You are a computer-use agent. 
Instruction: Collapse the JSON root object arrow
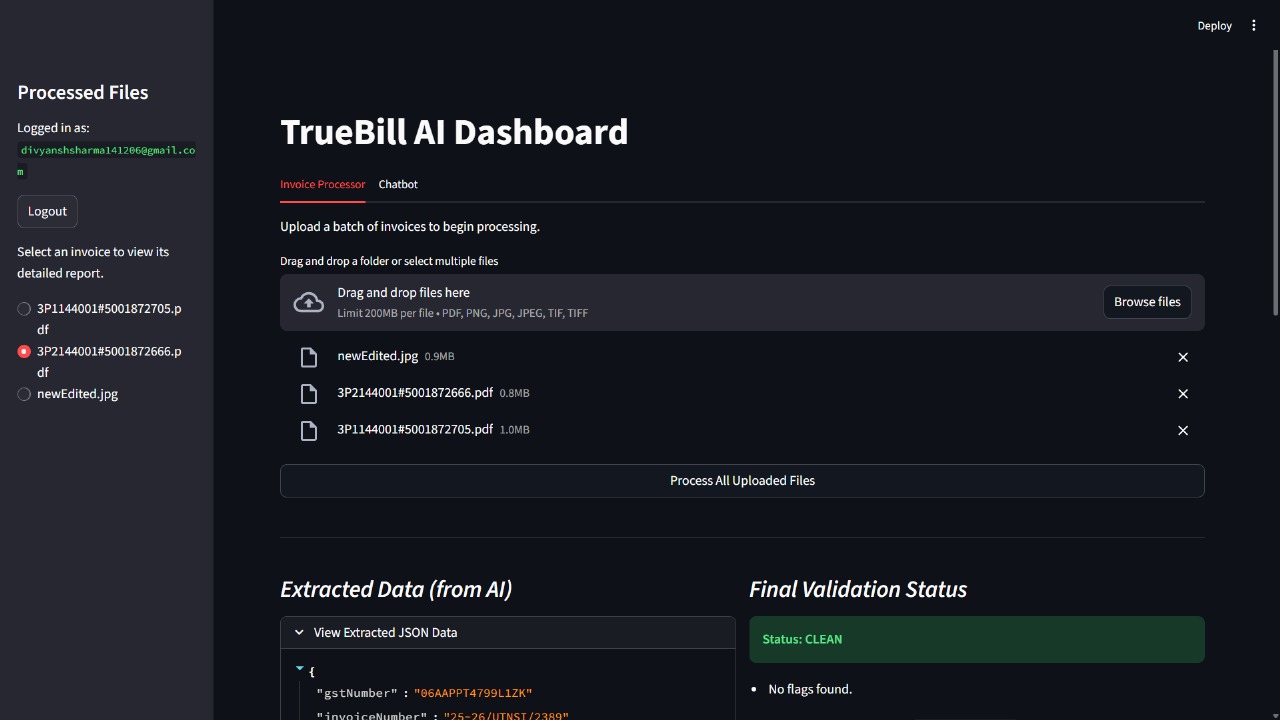click(x=299, y=669)
